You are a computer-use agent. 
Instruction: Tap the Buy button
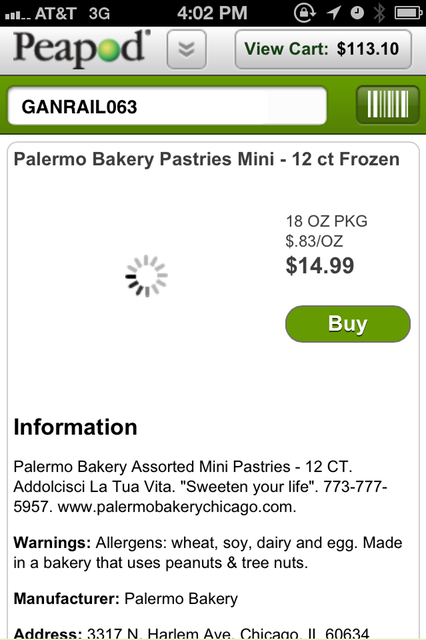(x=348, y=324)
